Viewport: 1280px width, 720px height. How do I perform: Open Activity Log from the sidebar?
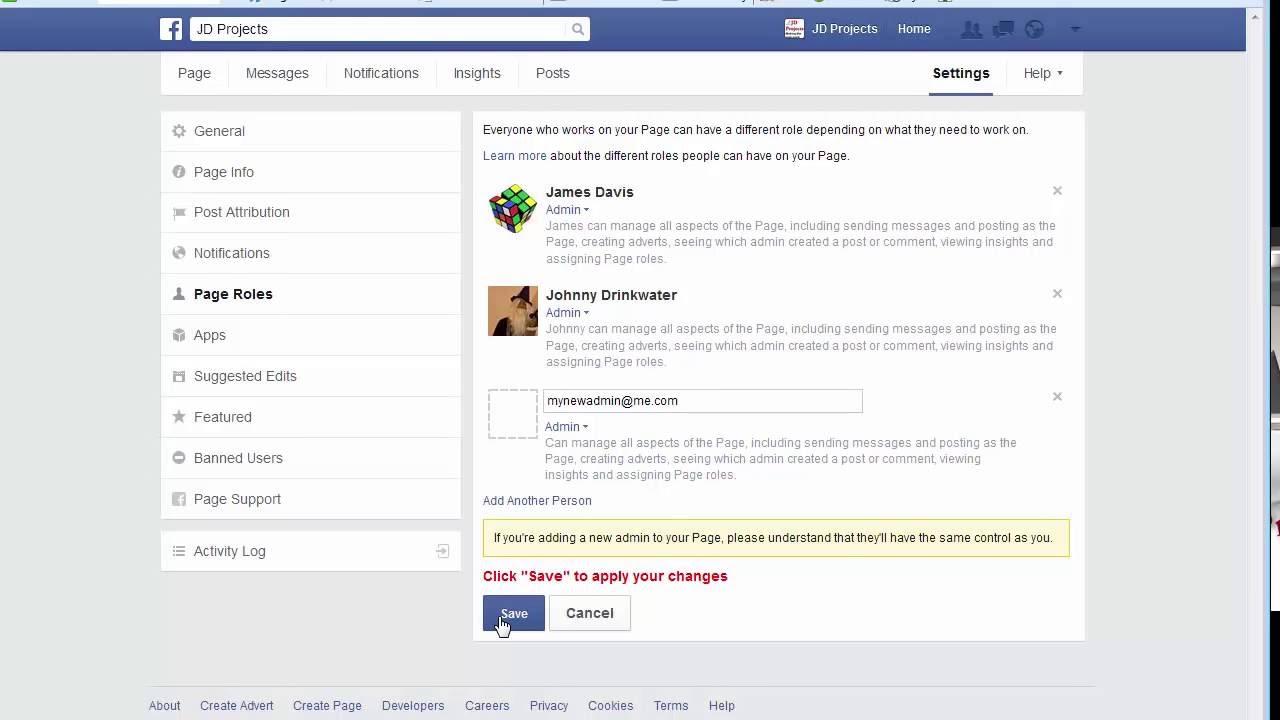point(311,551)
